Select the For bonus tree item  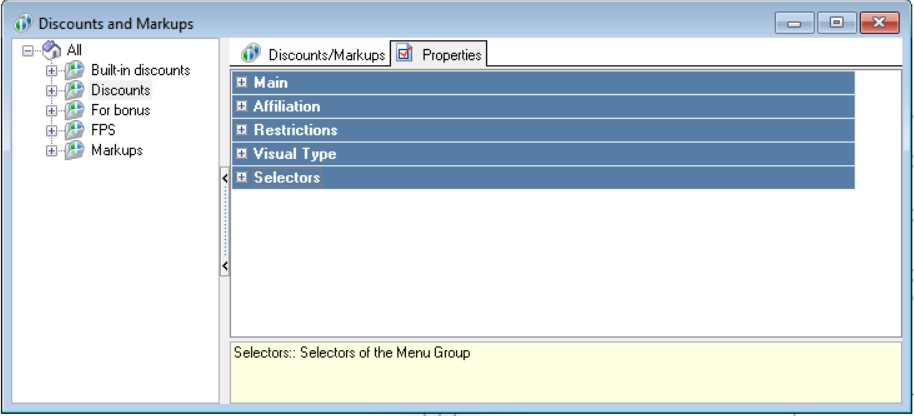(120, 111)
